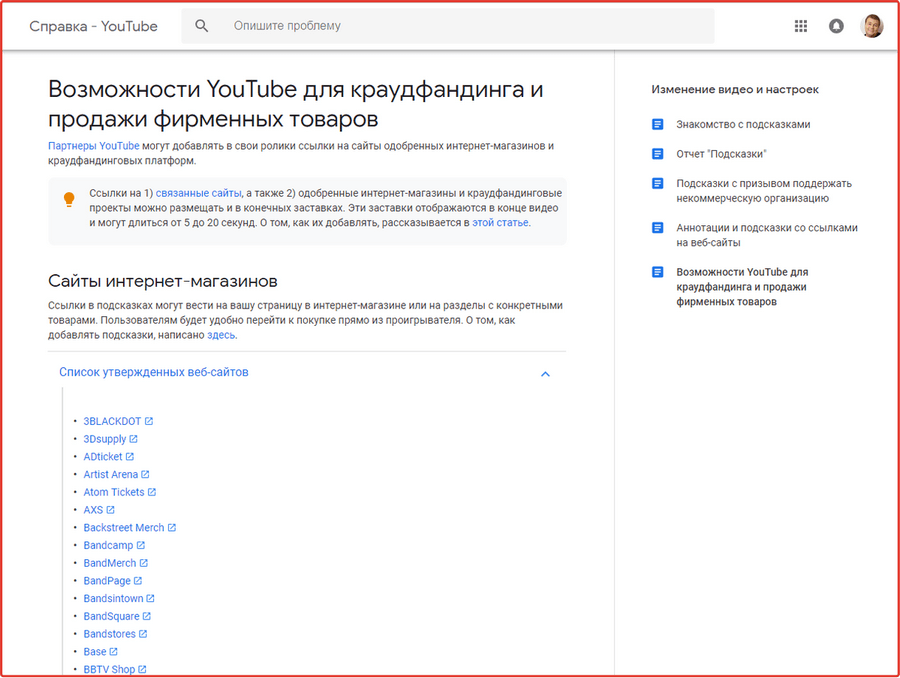
Task: Go to Справка - YouTube home
Action: (x=94, y=26)
